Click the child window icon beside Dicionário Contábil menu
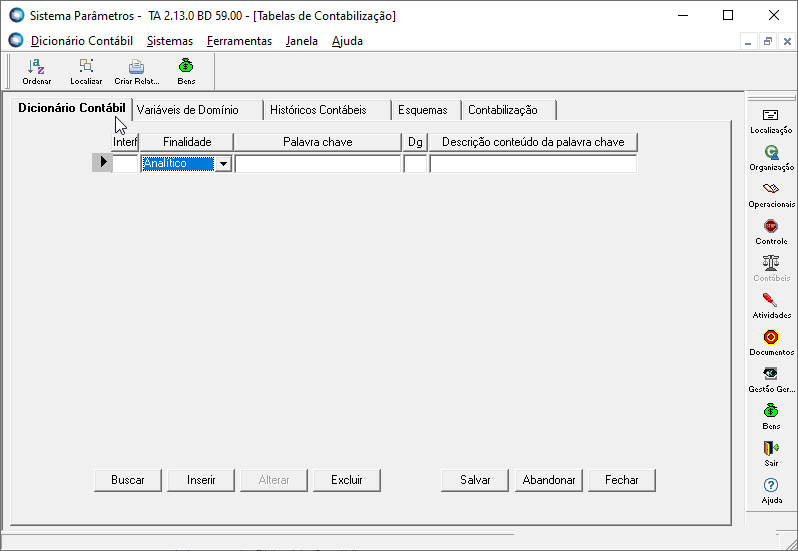This screenshot has height=551, width=798. (16, 40)
